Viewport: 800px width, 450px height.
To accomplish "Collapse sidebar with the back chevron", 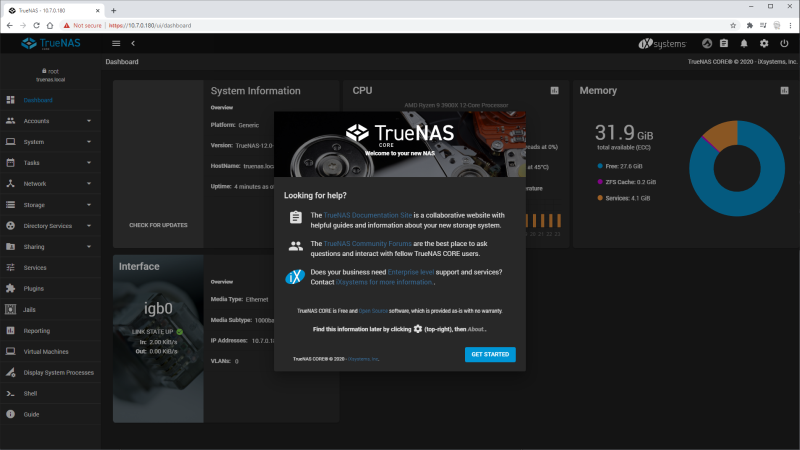I will coord(133,43).
